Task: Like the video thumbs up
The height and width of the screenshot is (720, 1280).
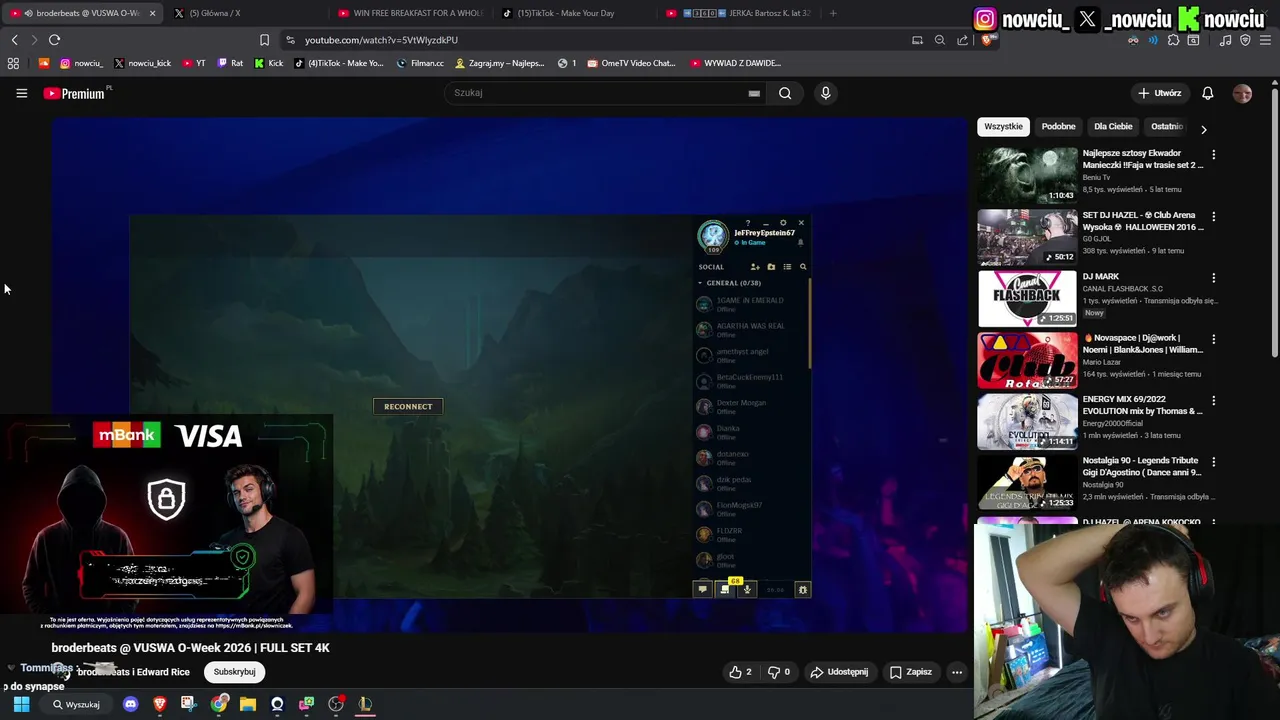Action: (x=740, y=672)
